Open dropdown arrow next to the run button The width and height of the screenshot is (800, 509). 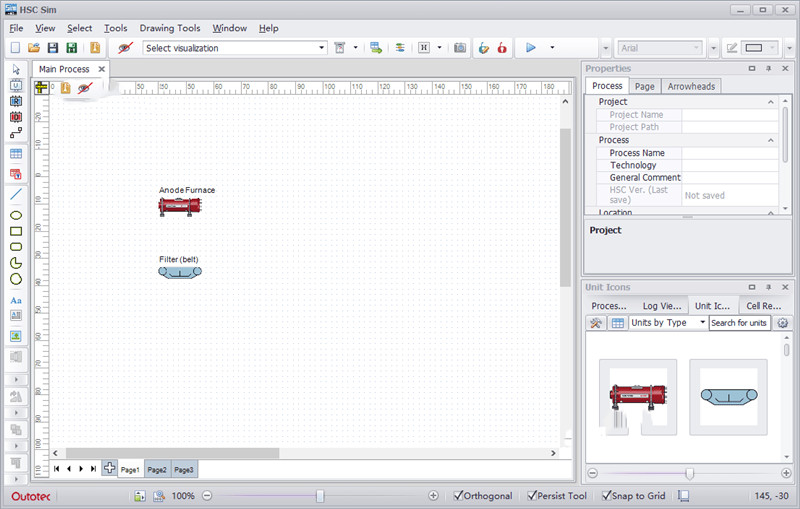pos(552,48)
